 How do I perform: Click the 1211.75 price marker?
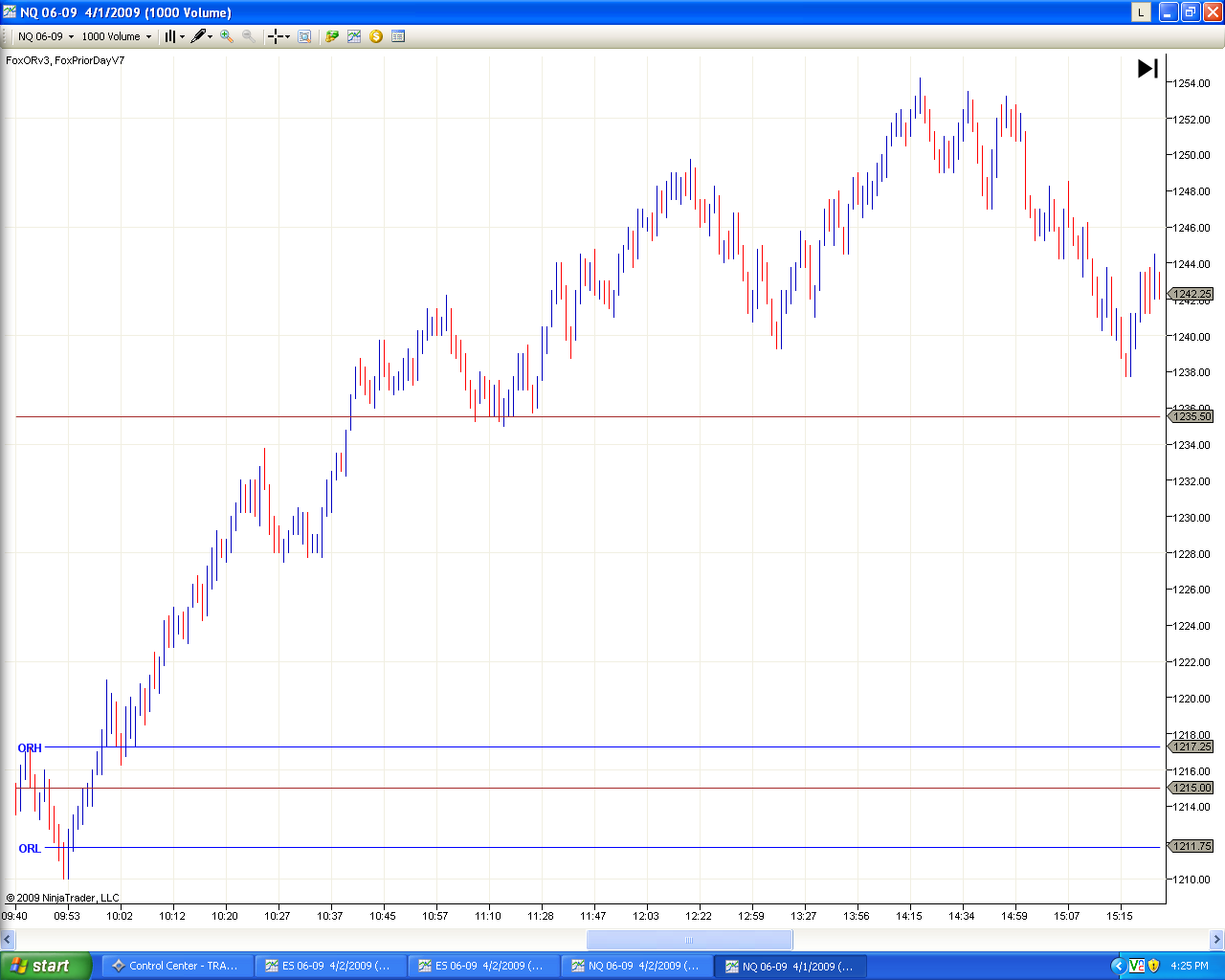[x=1192, y=846]
